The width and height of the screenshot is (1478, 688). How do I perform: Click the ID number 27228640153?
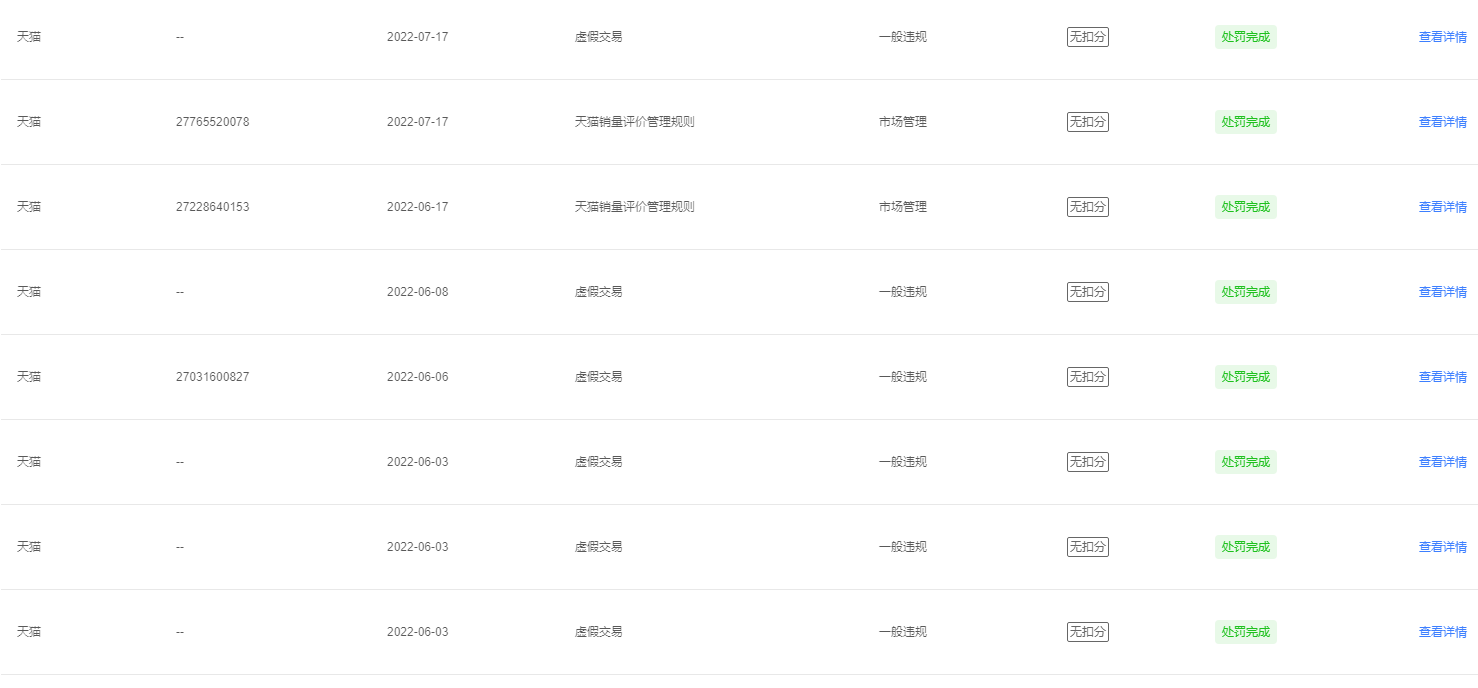(212, 207)
